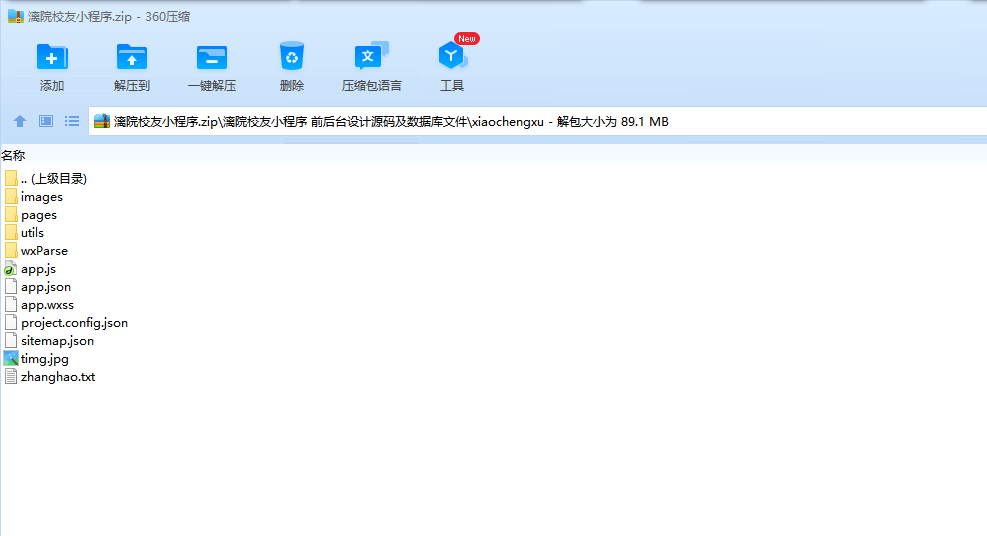Click the zhanghao.txt text file icon

[11, 376]
